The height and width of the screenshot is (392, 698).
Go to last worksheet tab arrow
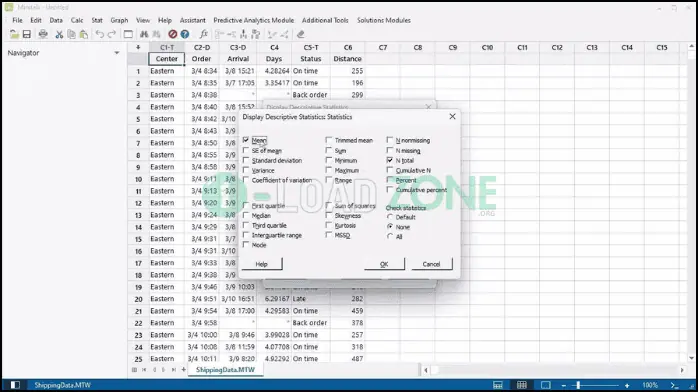(174, 370)
